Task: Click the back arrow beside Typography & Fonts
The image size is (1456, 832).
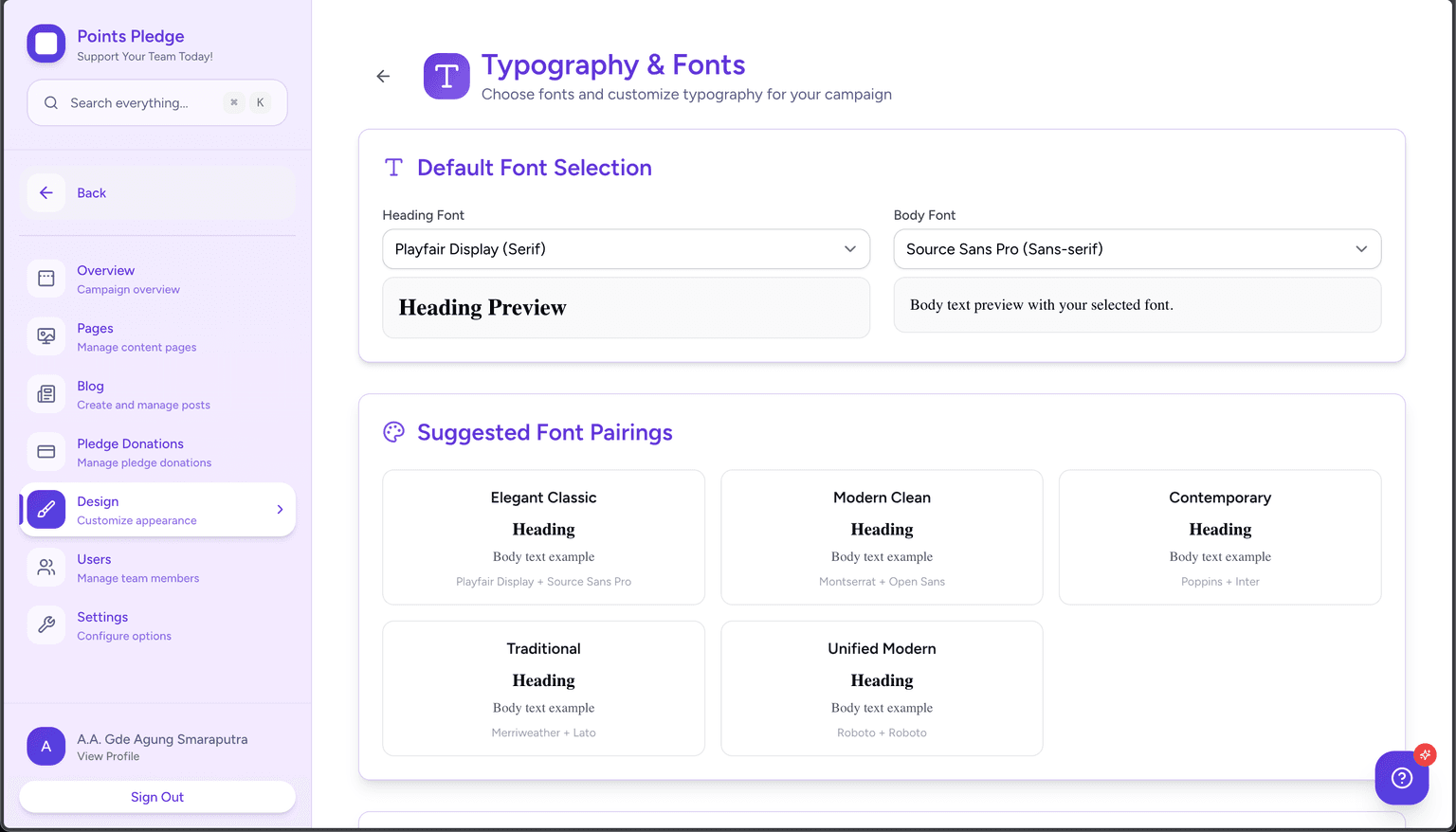Action: point(383,77)
